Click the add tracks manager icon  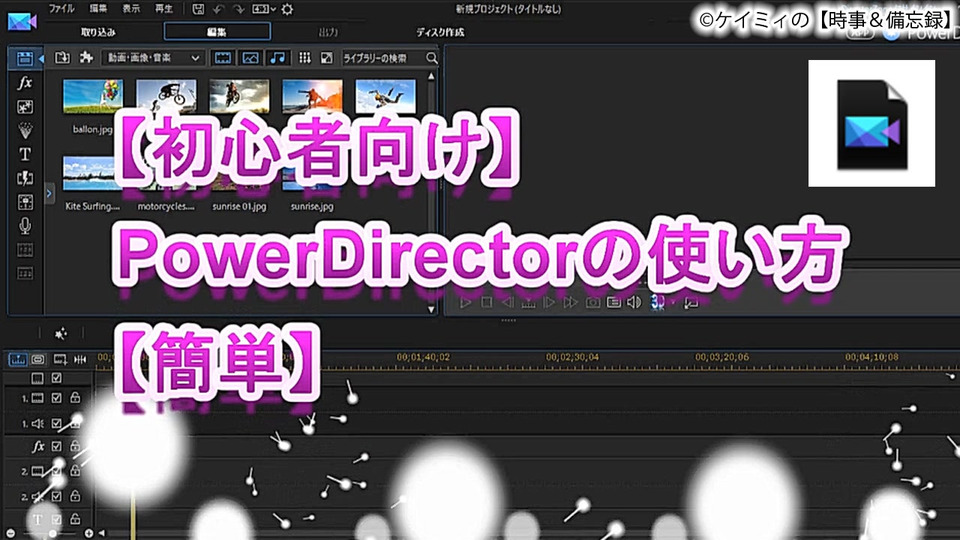[60, 359]
